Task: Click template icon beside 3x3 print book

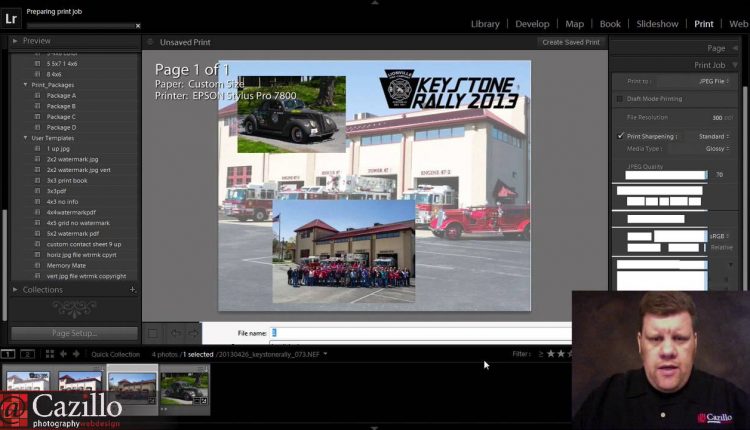Action: tap(37, 181)
